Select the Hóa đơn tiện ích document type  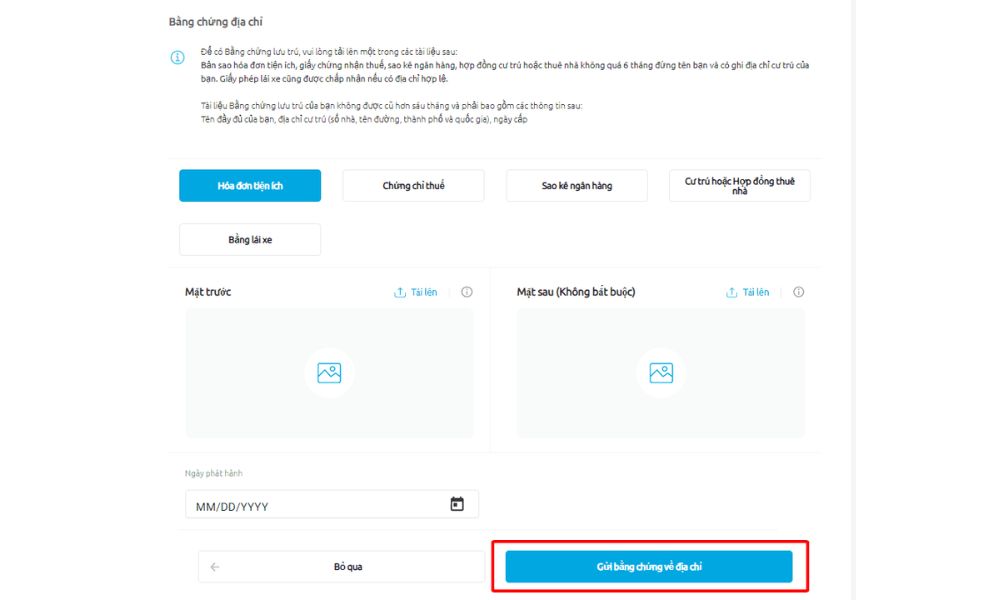pyautogui.click(x=250, y=186)
